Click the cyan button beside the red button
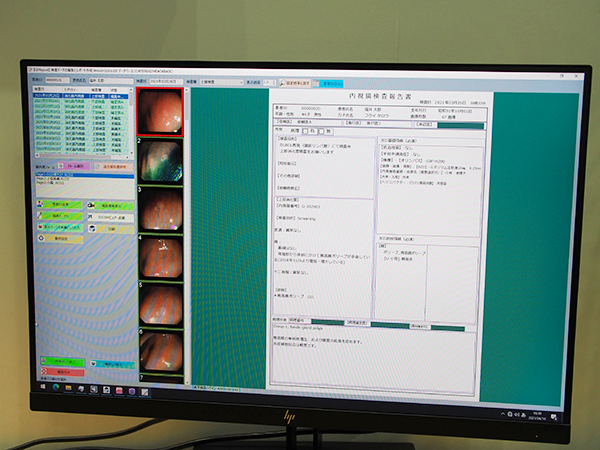Image resolution: width=600 pixels, height=450 pixels. (x=110, y=366)
